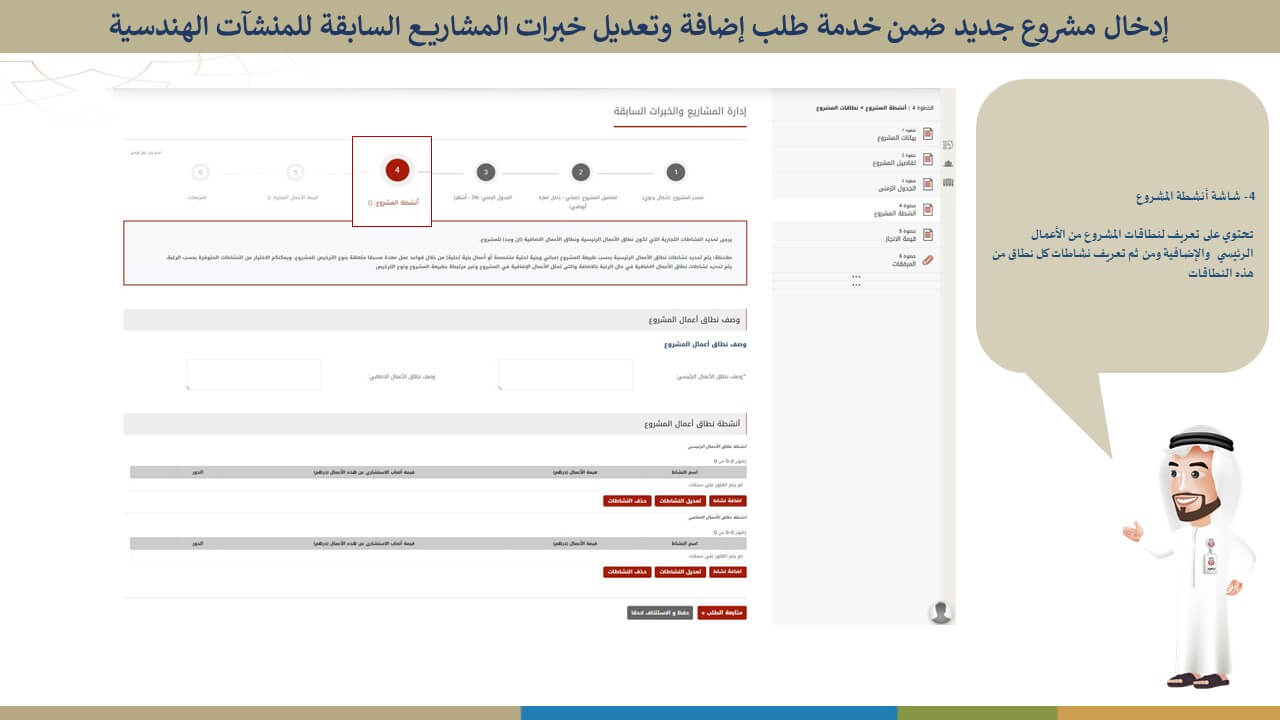Click the top folder icon in narrow side strip
Screen dimensions: 1280x720
948,145
